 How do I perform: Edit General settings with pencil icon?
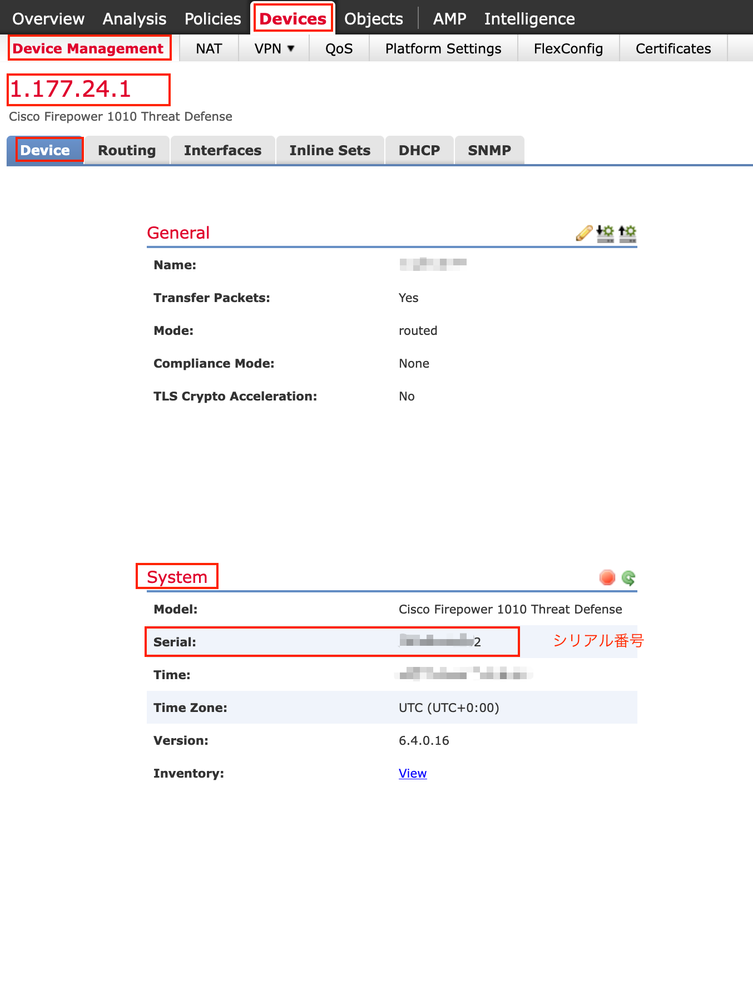[584, 233]
